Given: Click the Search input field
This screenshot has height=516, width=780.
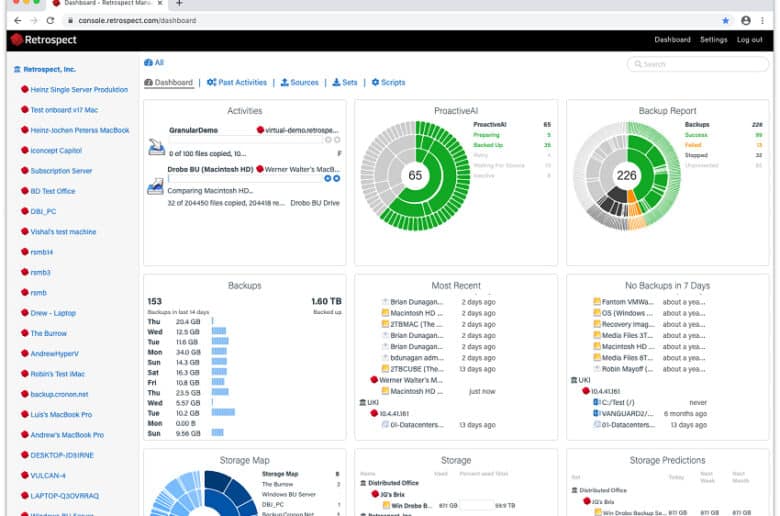Looking at the screenshot, I should point(697,64).
